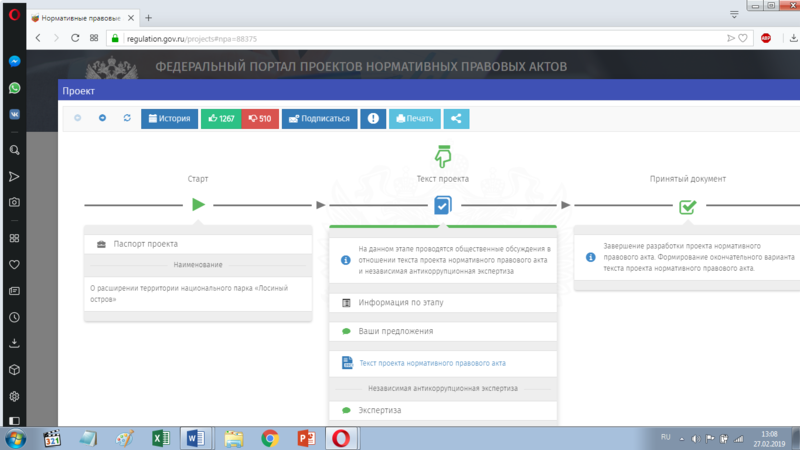Expand Информация по этапу section
Screen dimensions: 800x450
point(442,302)
